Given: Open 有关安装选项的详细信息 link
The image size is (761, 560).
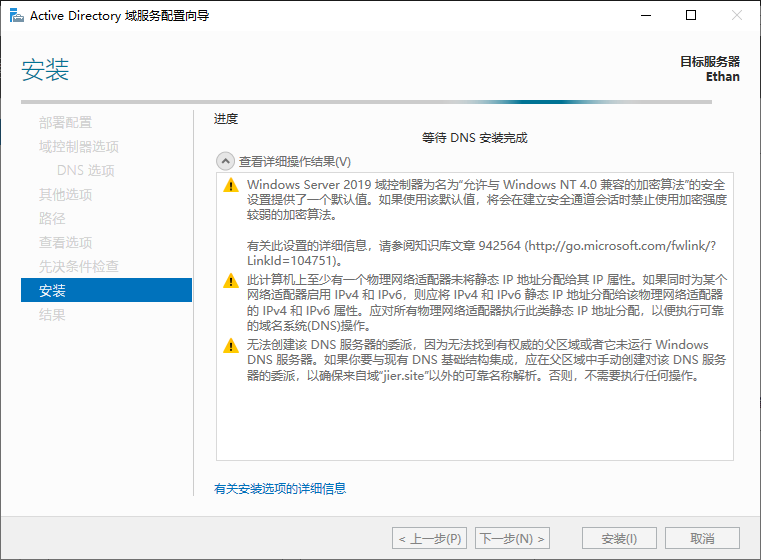Looking at the screenshot, I should point(280,488).
